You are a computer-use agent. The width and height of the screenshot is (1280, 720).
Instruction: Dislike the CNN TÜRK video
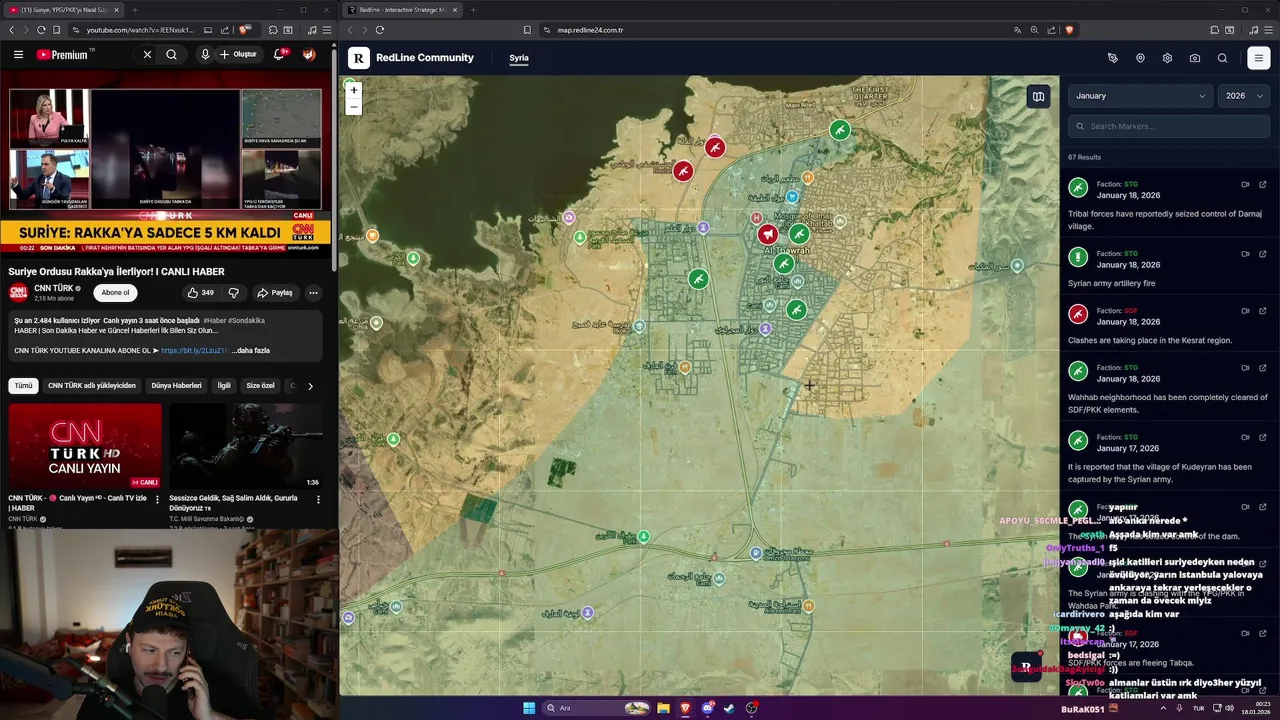(234, 293)
